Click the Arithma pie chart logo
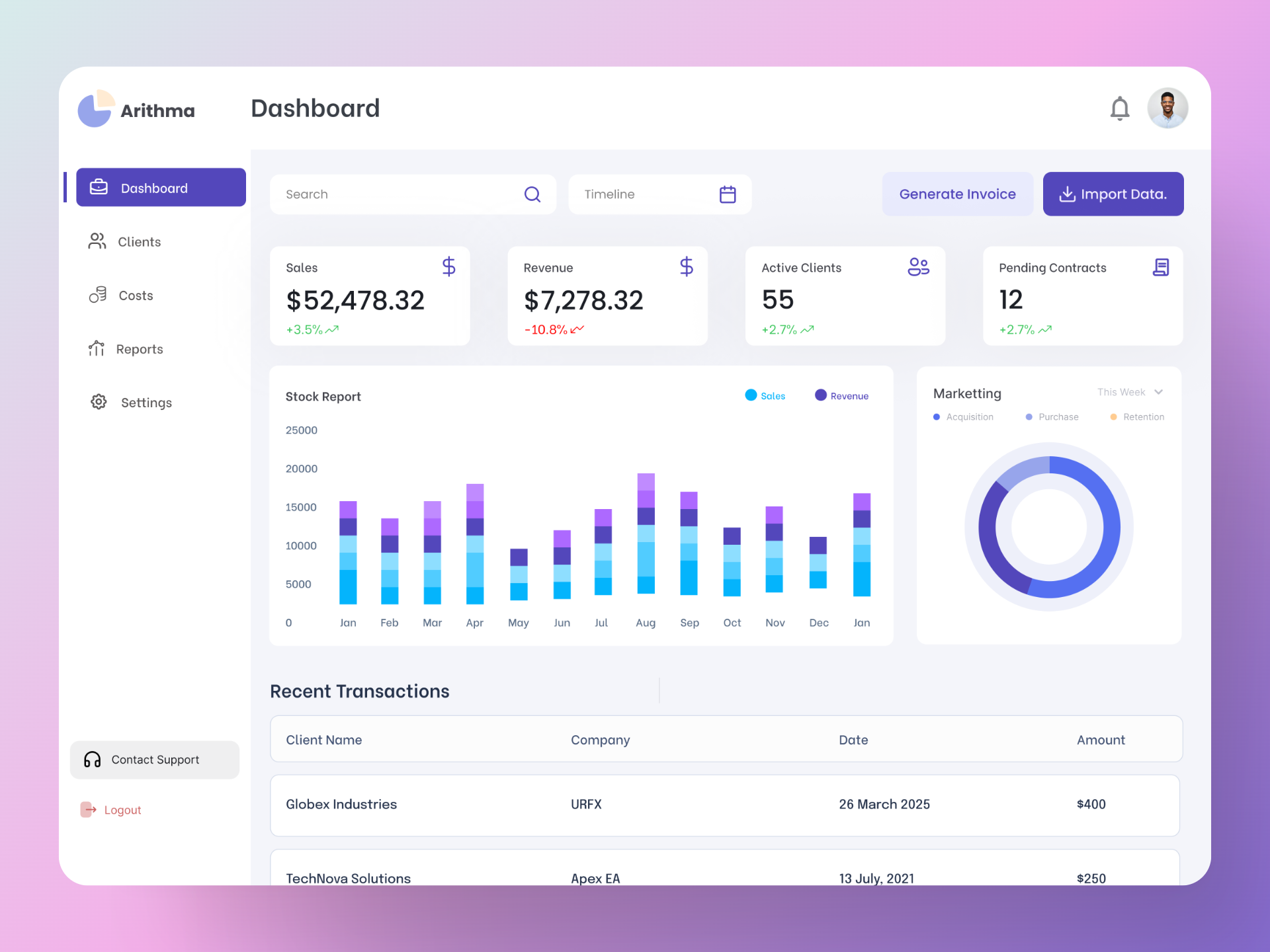The height and width of the screenshot is (952, 1270). coord(95,109)
